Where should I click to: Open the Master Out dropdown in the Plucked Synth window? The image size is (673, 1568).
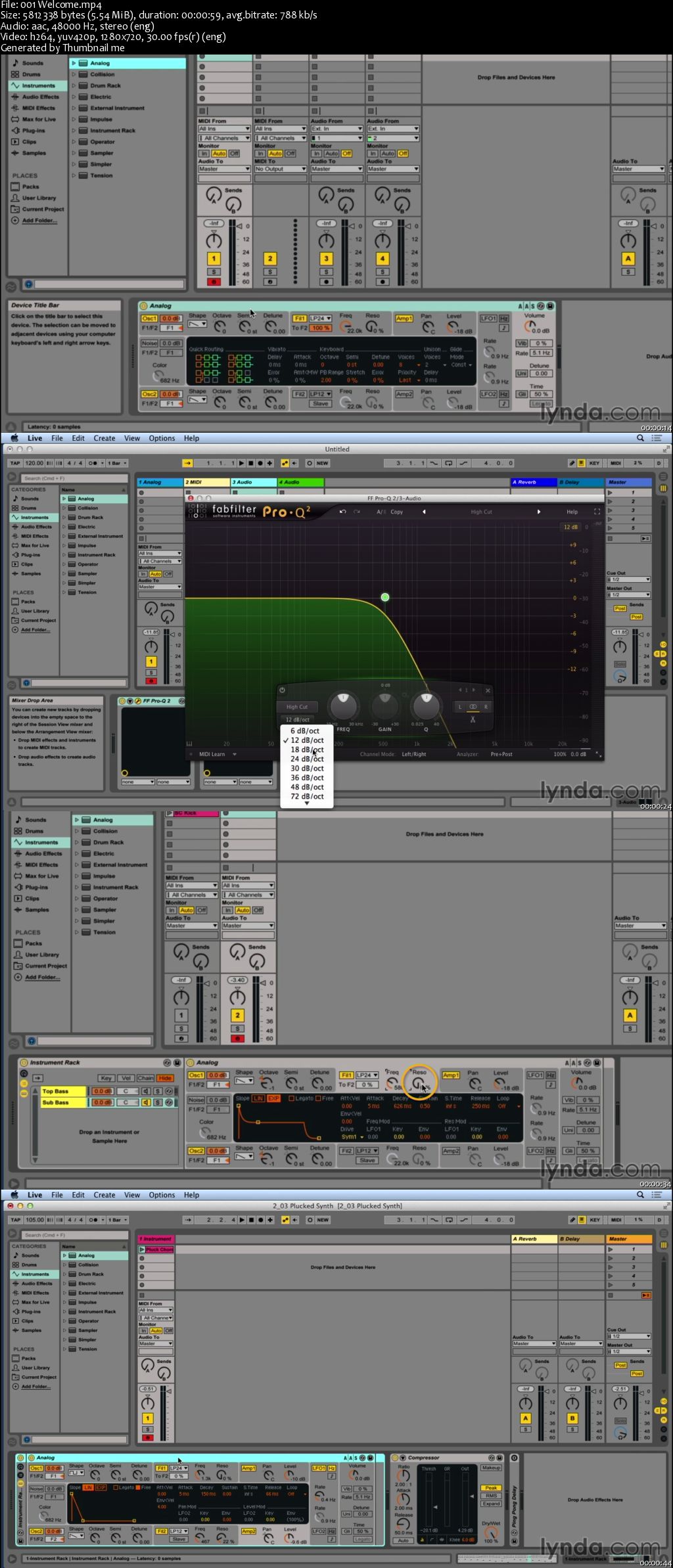click(628, 1351)
